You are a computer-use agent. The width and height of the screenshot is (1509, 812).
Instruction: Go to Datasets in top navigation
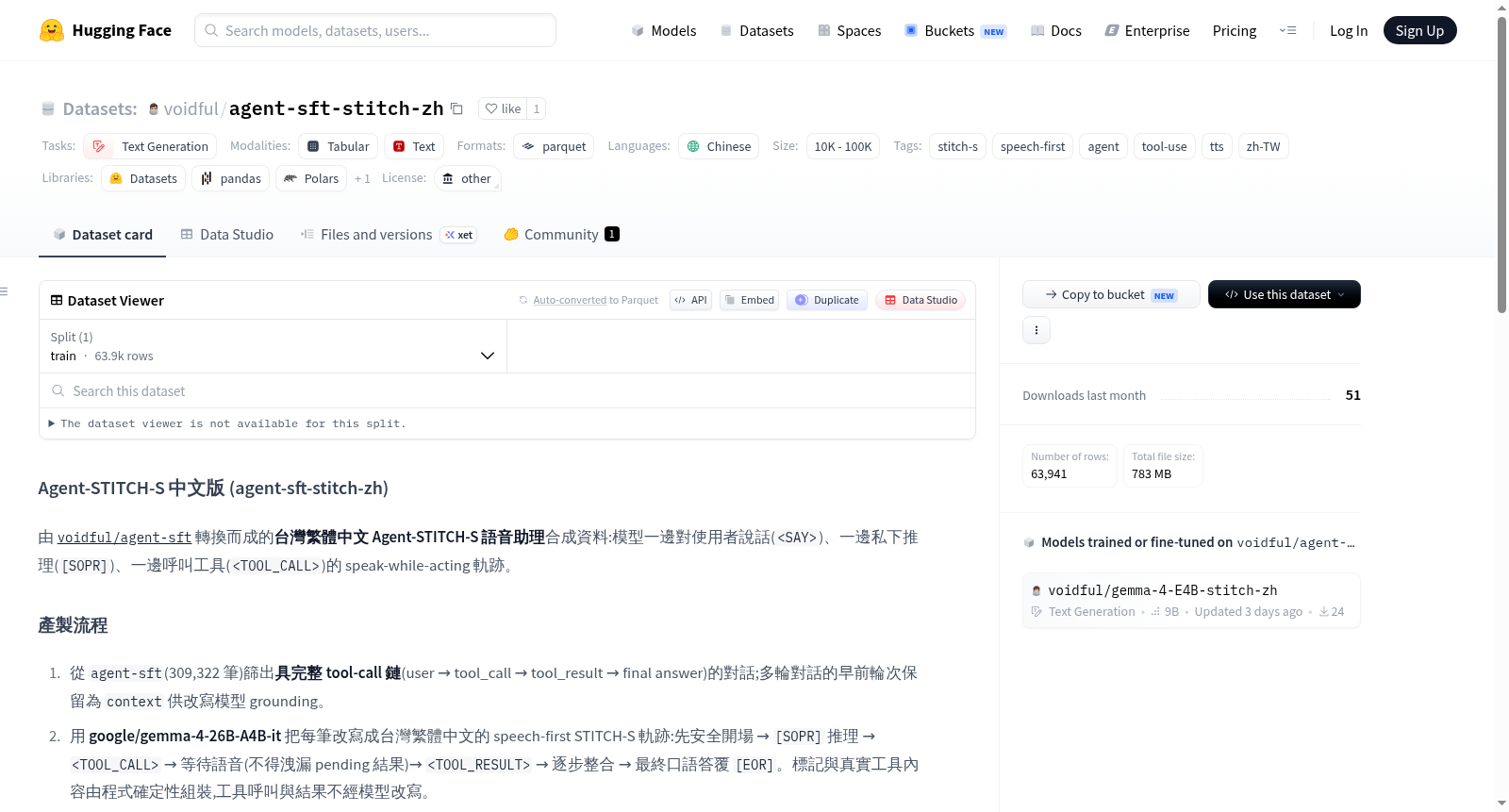pyautogui.click(x=756, y=30)
